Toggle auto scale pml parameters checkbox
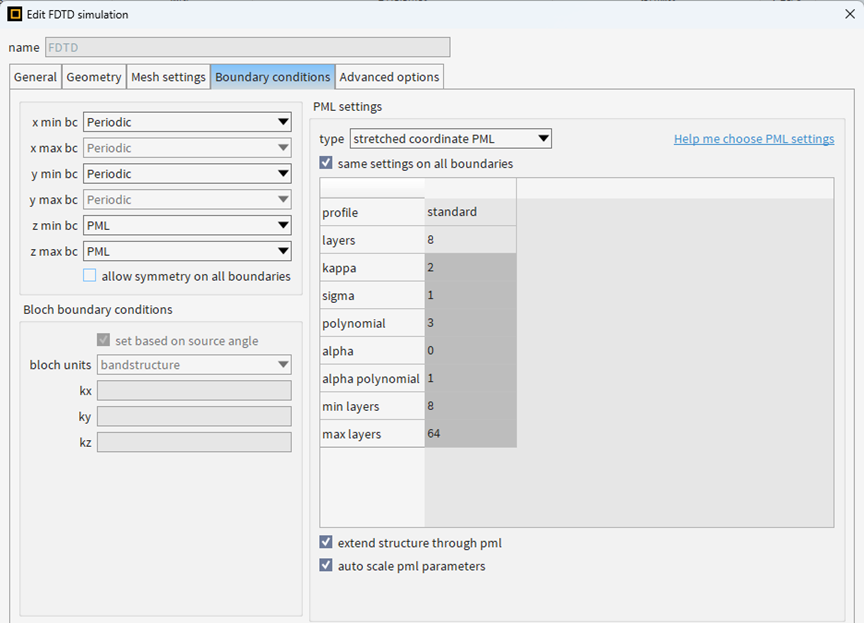 click(326, 566)
